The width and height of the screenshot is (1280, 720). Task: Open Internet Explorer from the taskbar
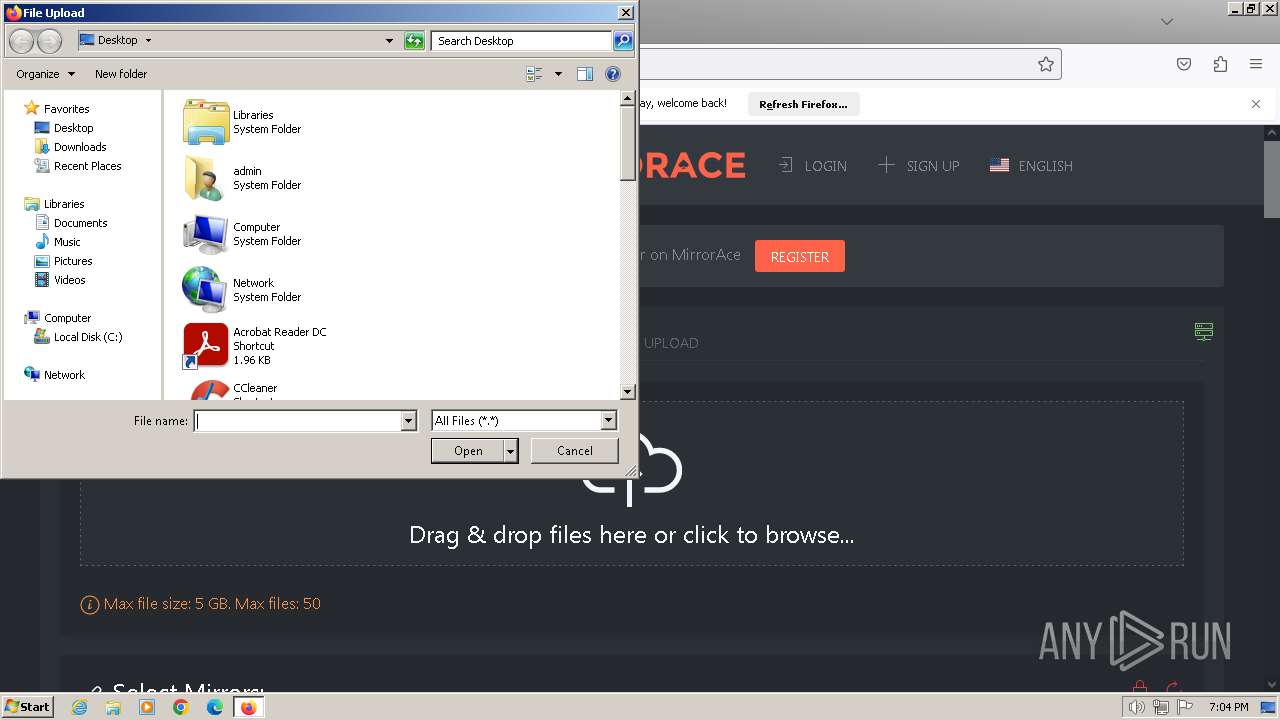tap(80, 707)
